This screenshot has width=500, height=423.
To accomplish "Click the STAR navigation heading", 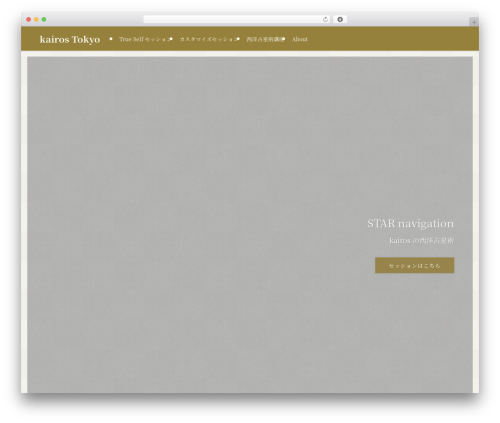I will 410,224.
